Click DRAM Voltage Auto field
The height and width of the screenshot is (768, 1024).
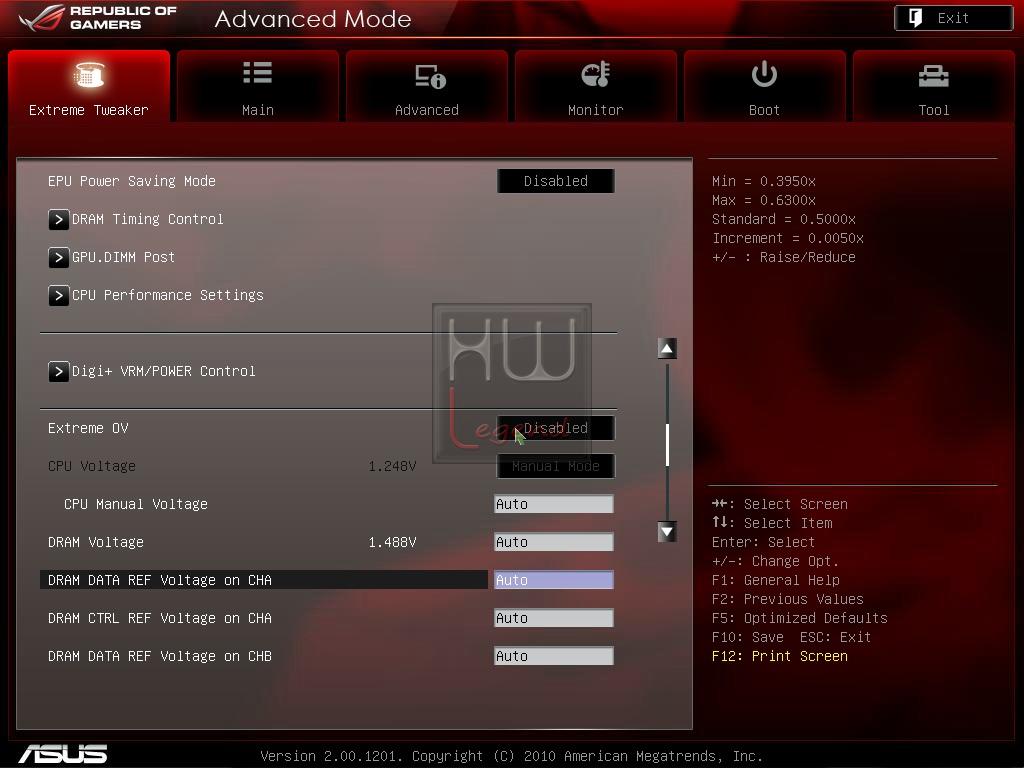(x=554, y=542)
